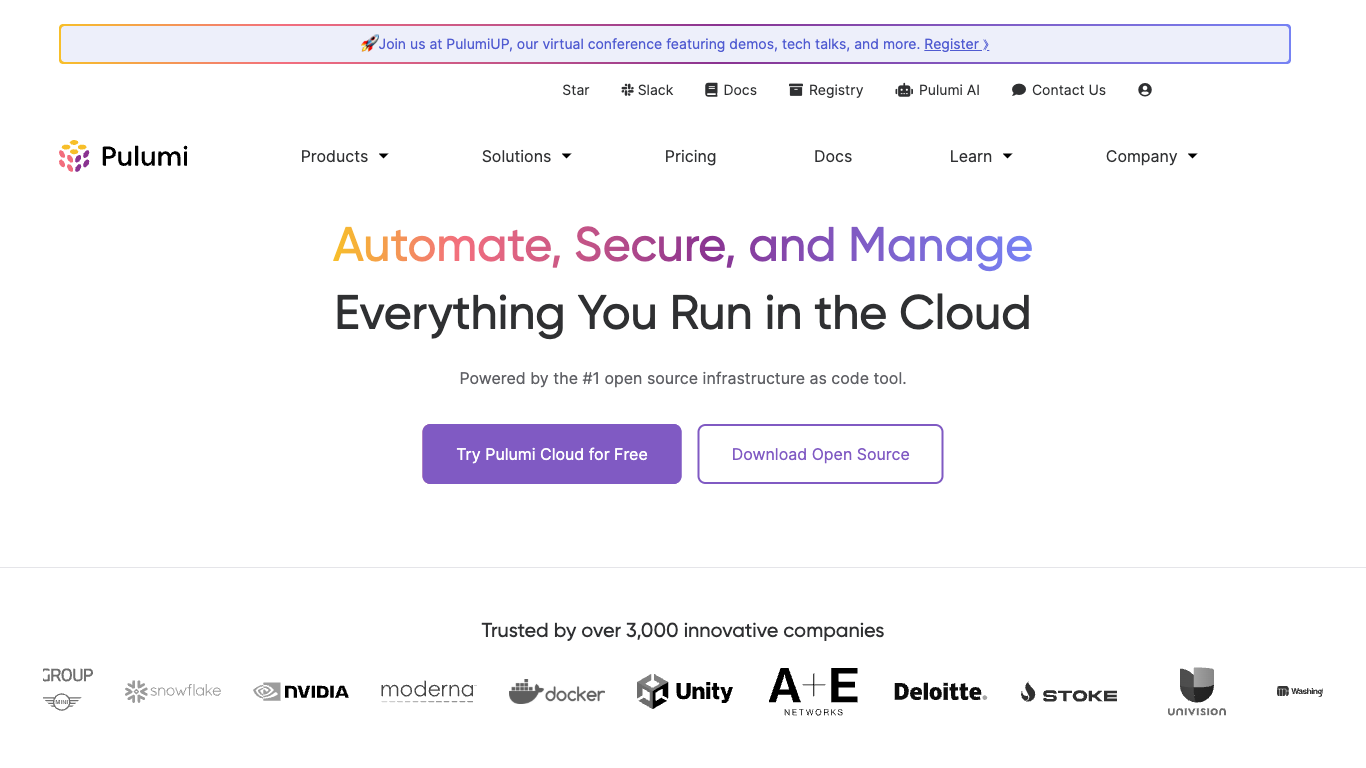Click the Moderna company logo
Viewport: 1366px width, 768px height.
click(x=428, y=691)
